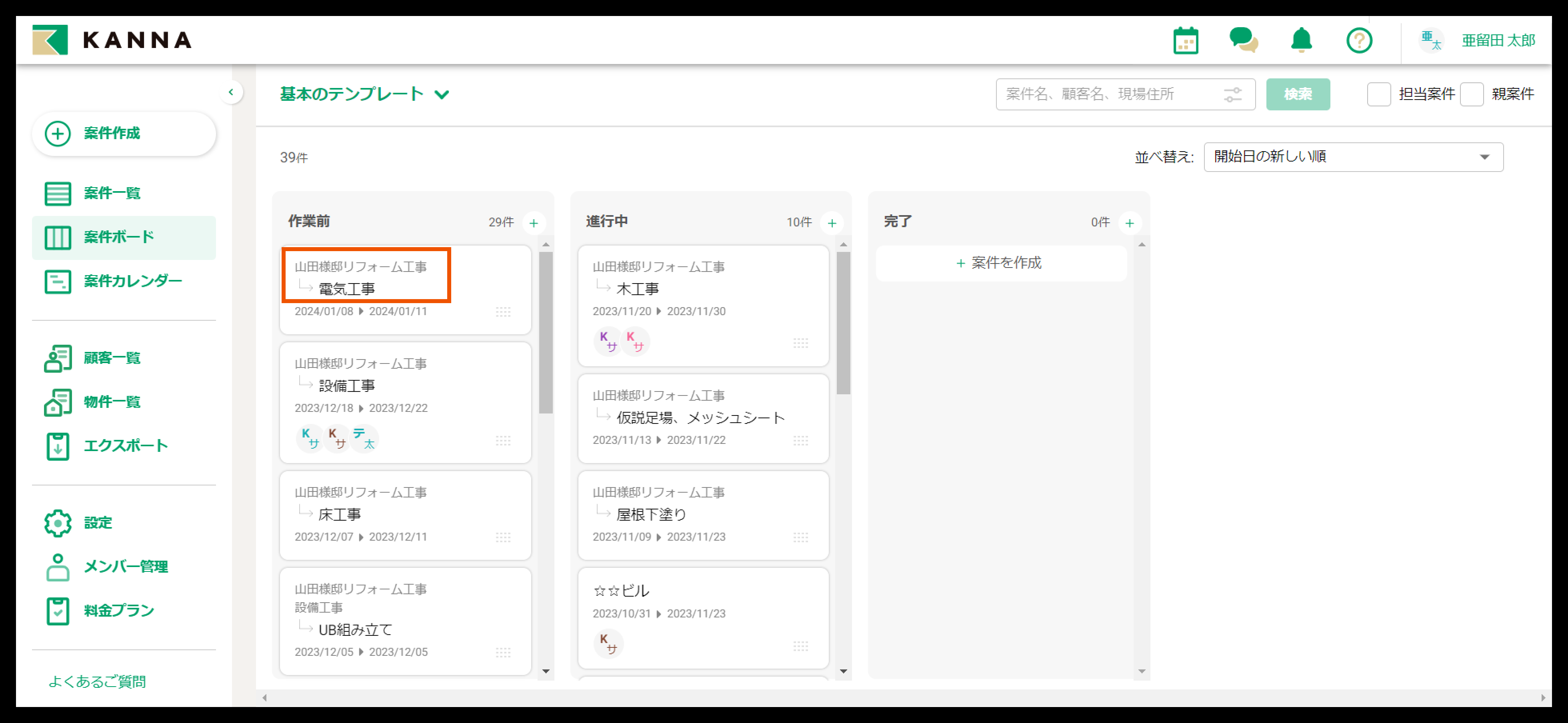Check the 親案件 checkbox
This screenshot has width=1568, height=723.
pyautogui.click(x=1471, y=94)
